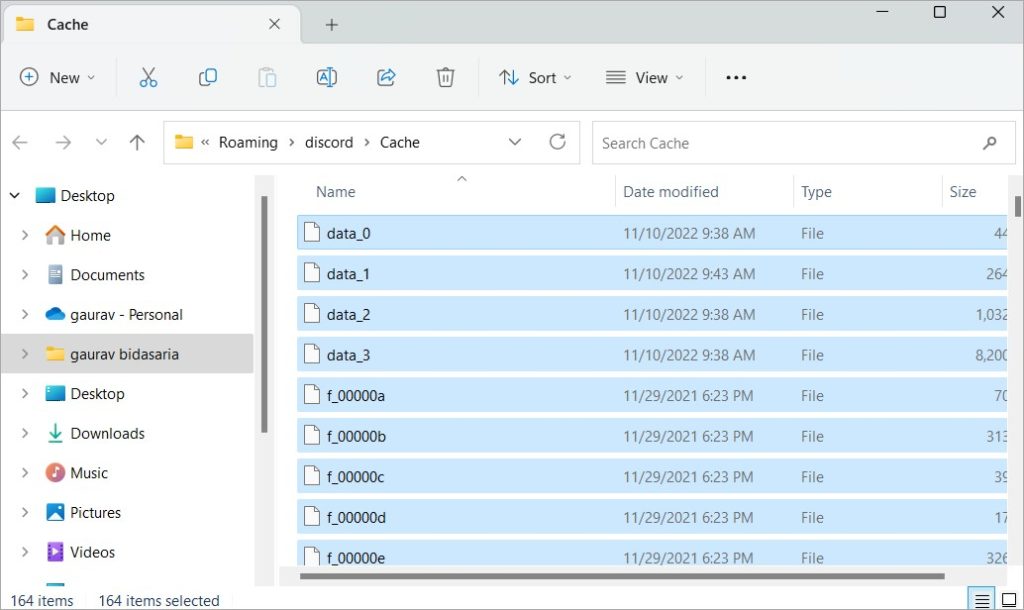Click the Downloads arrow icon in sidebar
This screenshot has width=1024, height=610.
click(x=56, y=433)
